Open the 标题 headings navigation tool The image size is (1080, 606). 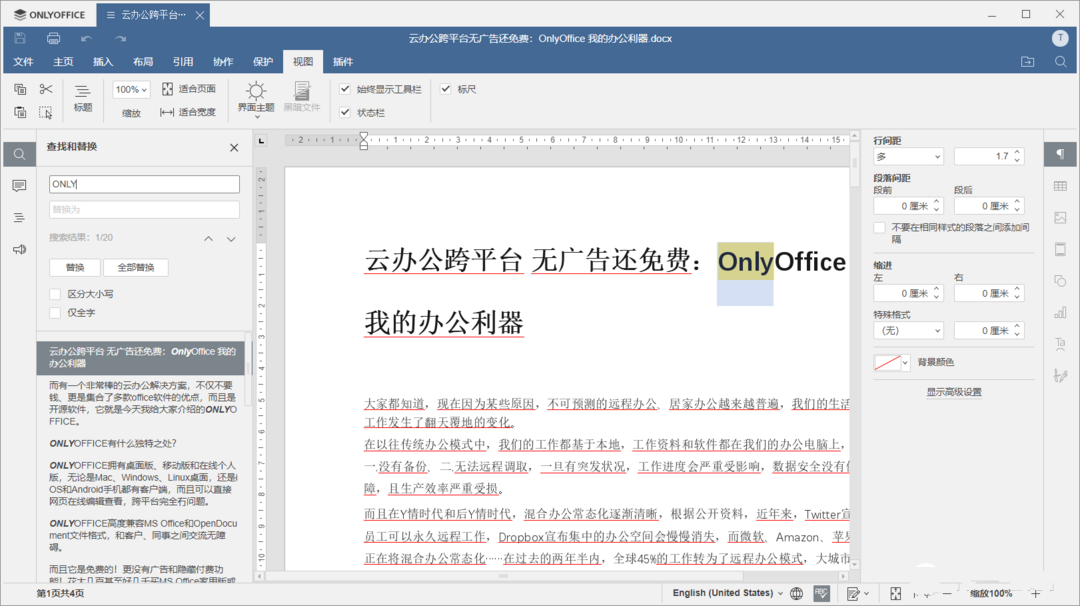(83, 98)
